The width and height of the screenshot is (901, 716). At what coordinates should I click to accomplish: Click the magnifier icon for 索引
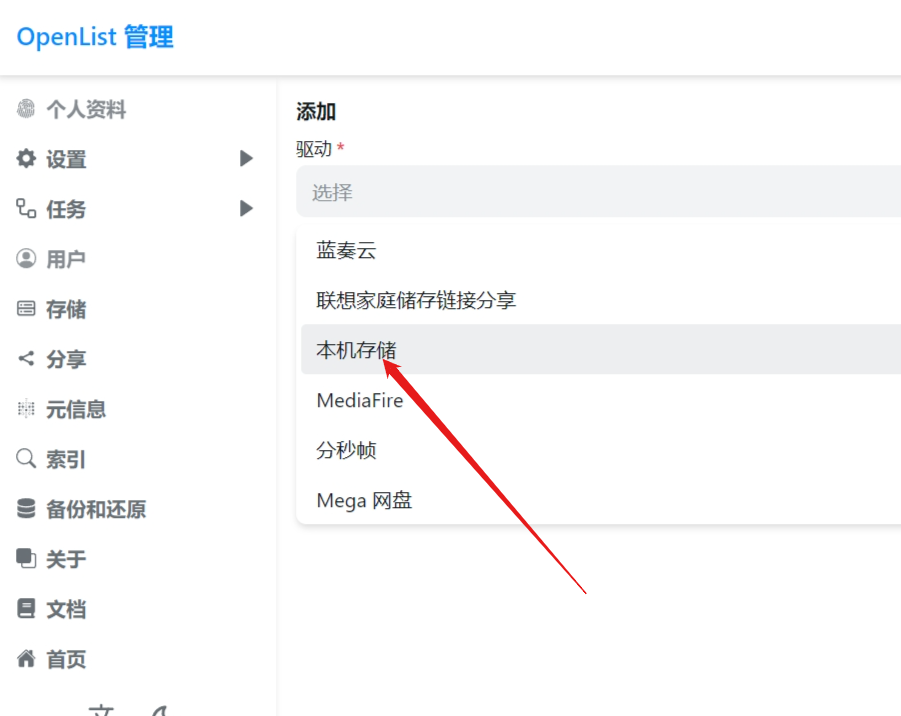click(x=26, y=459)
